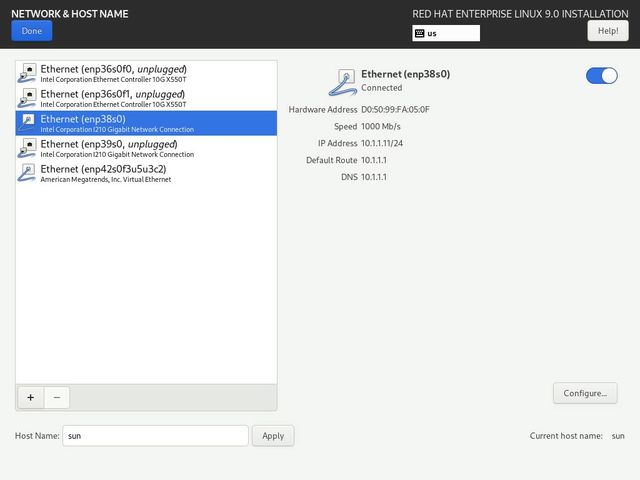
Task: Click the NETWORK & HOST NAME title
Action: [70, 14]
